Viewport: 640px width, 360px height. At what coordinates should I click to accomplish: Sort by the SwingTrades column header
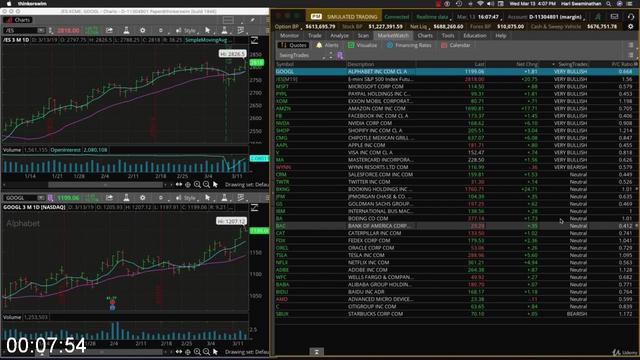(572, 64)
